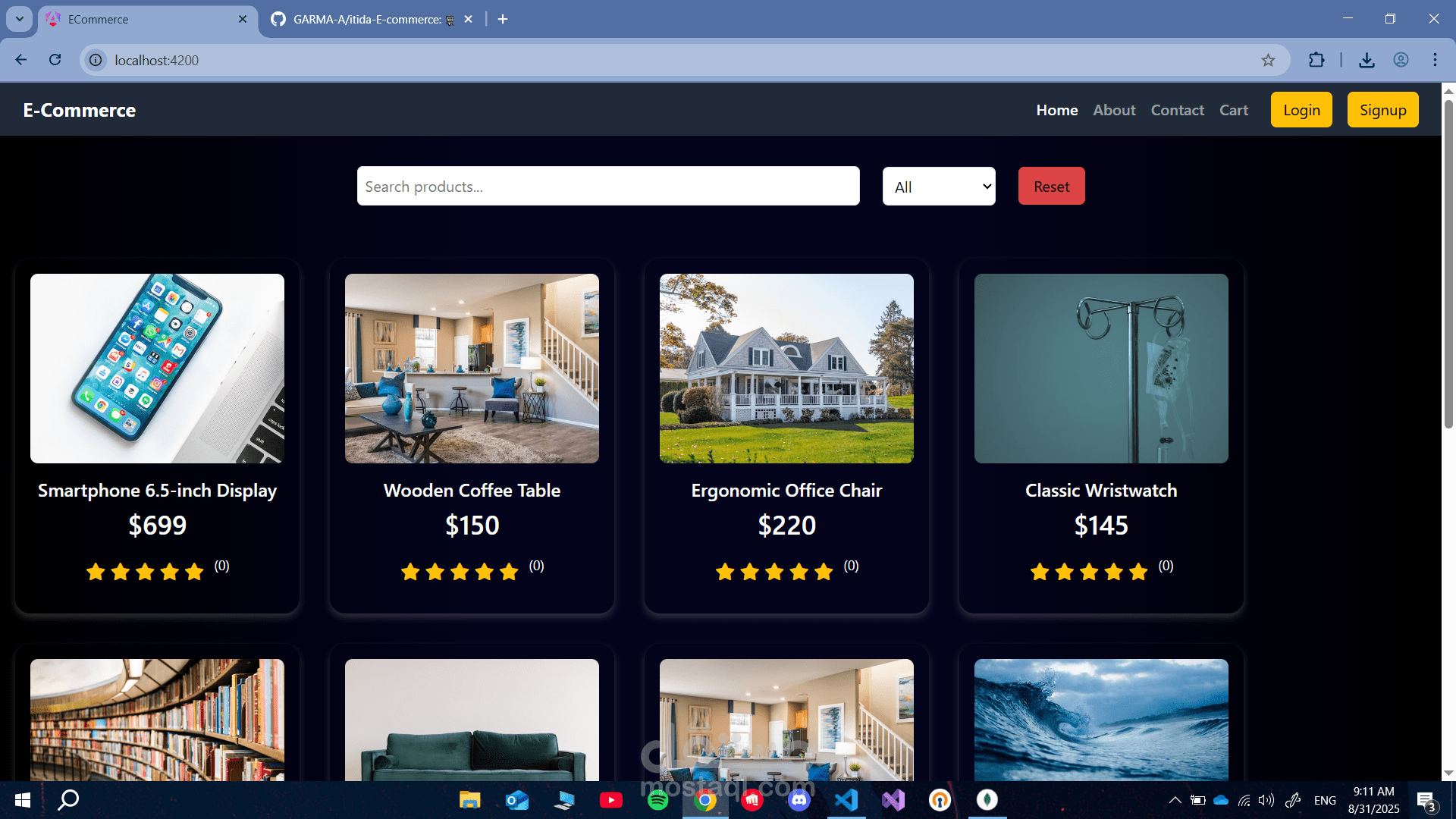Bookmark this page with star icon
This screenshot has height=819, width=1456.
[1268, 60]
